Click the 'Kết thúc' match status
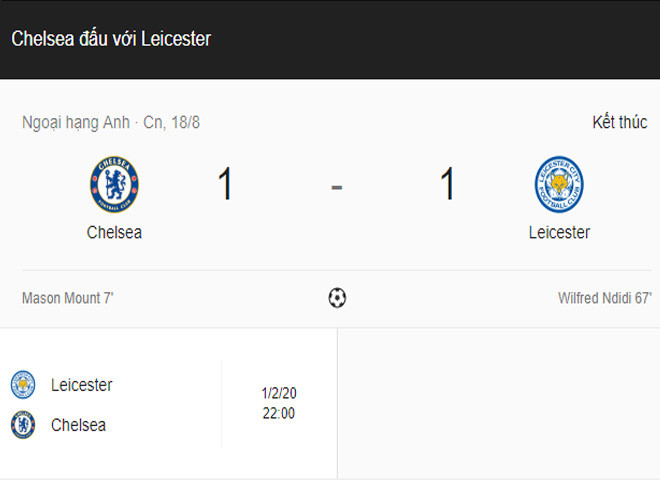The height and width of the screenshot is (500, 660). pos(620,122)
